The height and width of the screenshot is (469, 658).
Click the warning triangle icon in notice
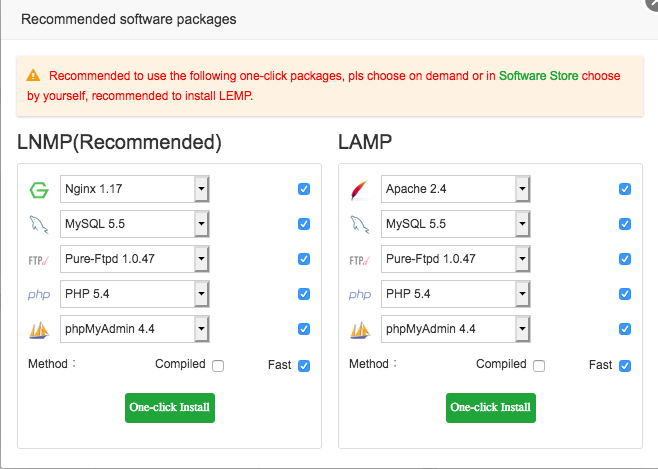point(33,76)
